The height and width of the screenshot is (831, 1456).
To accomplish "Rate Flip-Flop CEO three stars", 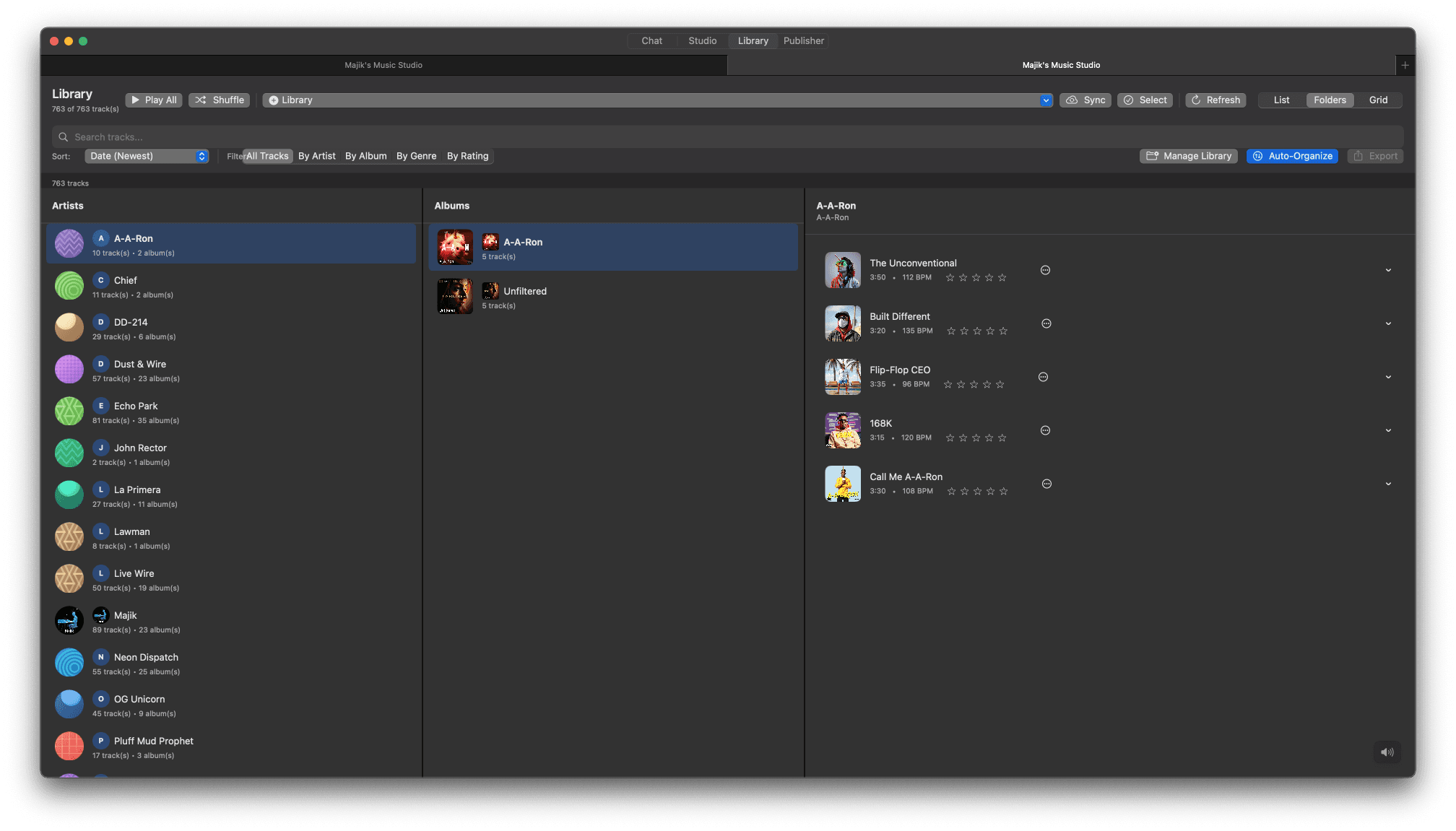I will 974,384.
